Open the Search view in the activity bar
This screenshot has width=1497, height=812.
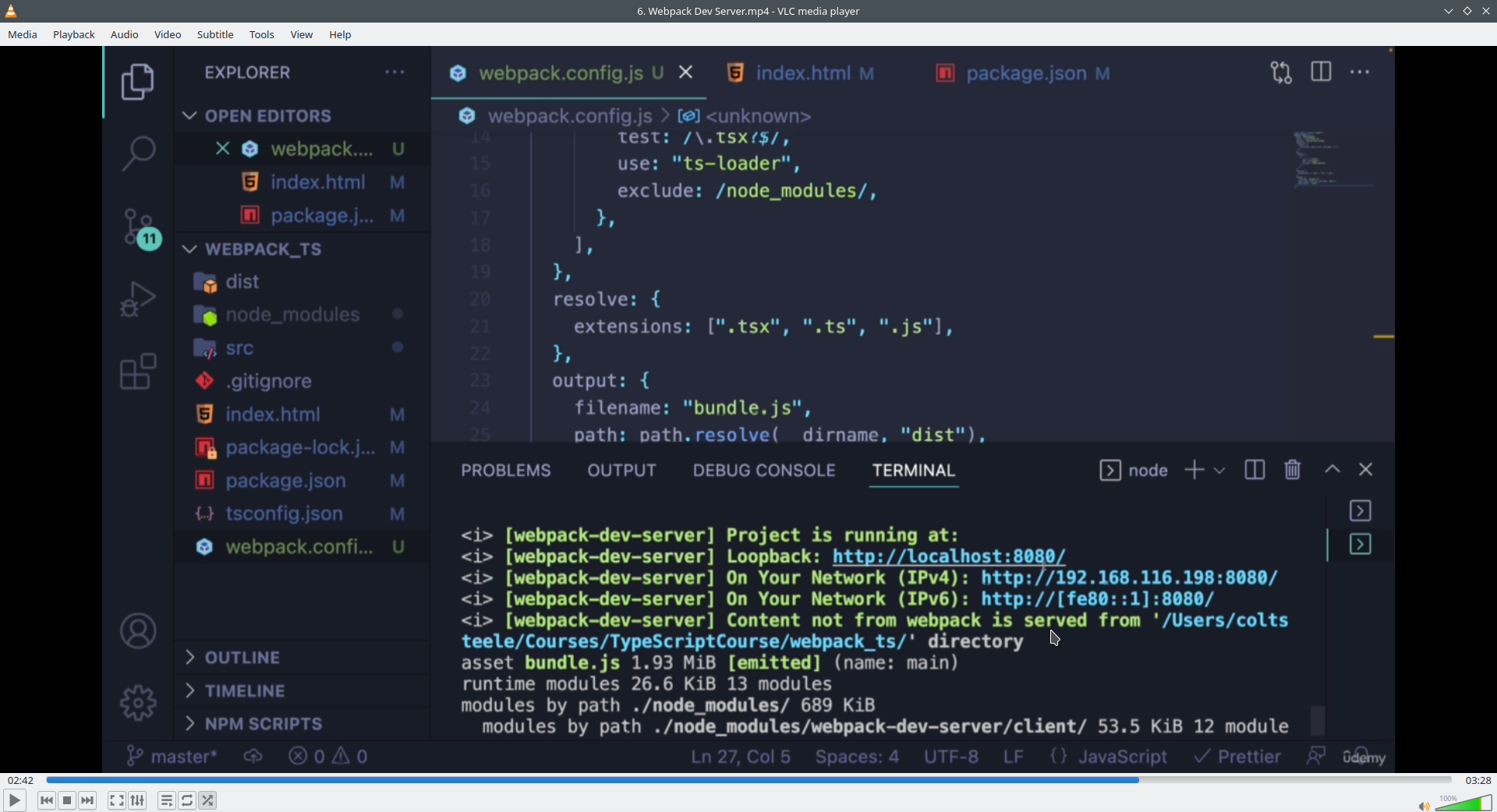138,154
